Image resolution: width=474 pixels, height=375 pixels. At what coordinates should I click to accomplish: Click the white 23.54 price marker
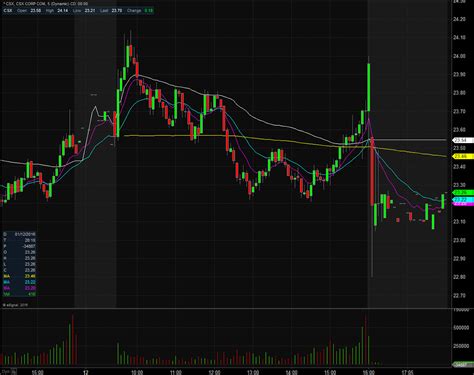462,140
